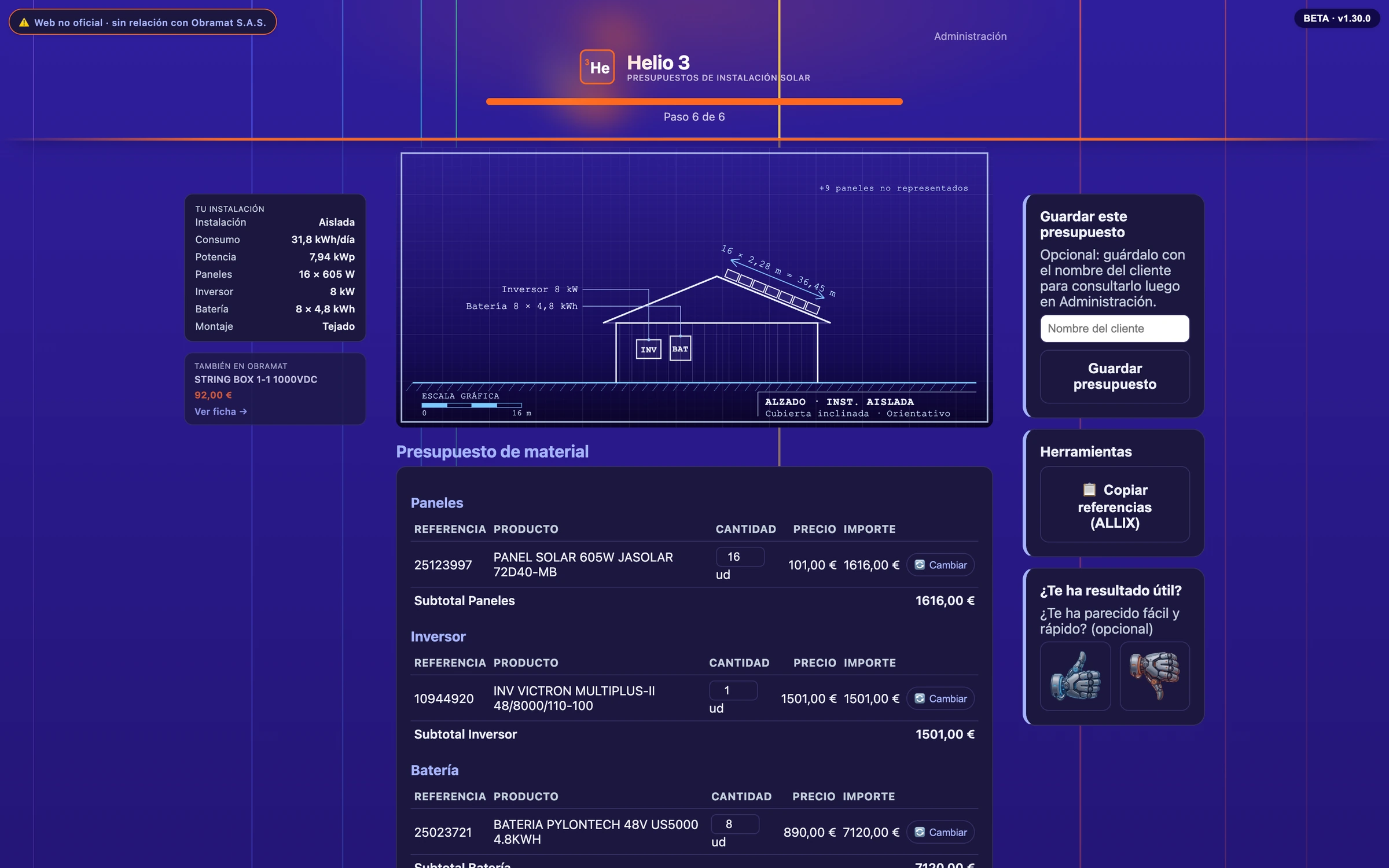Click the 92,00 € String Box price
Image resolution: width=1389 pixels, height=868 pixels.
coord(213,395)
